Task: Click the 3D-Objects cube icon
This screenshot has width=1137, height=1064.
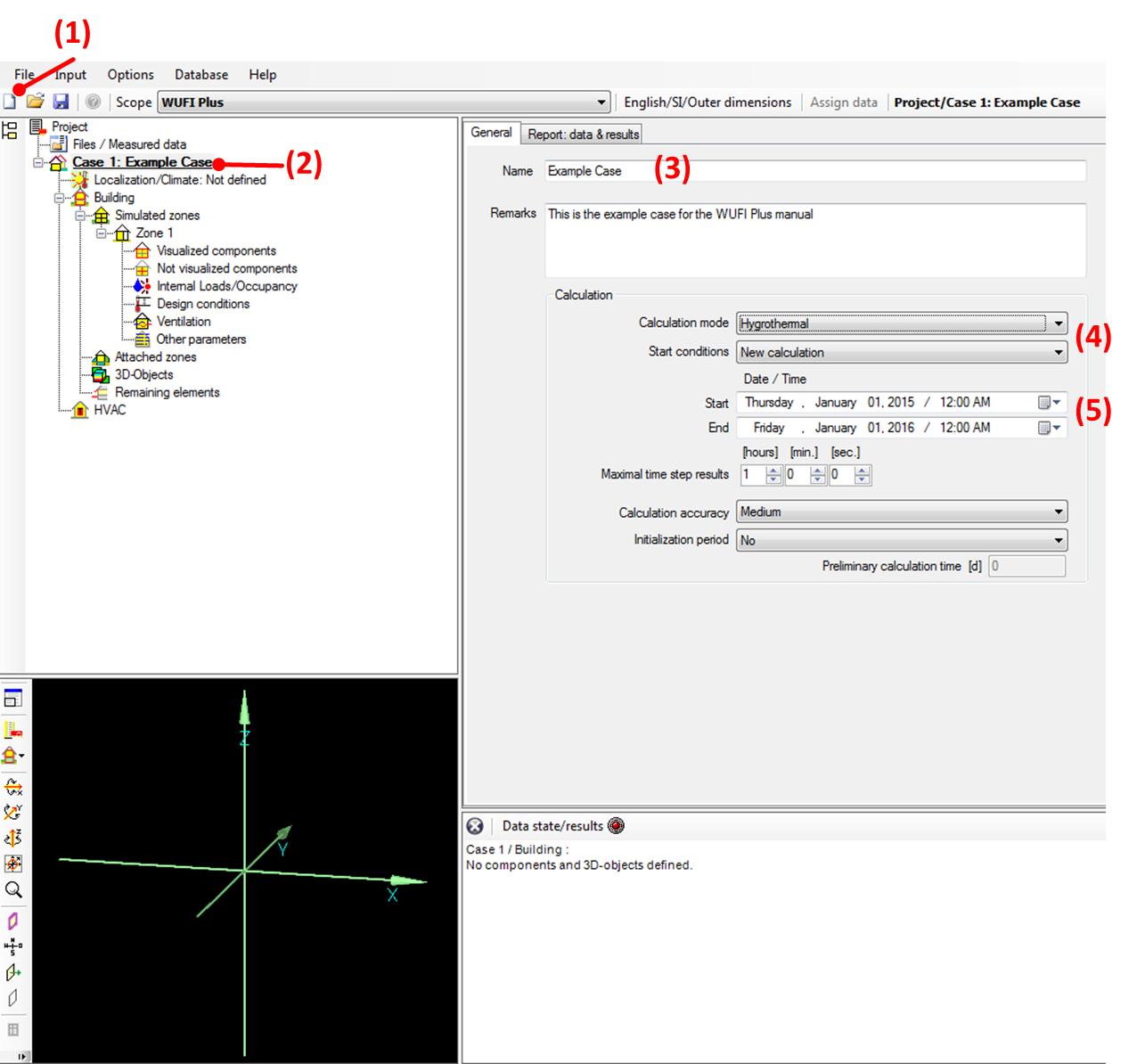Action: pyautogui.click(x=101, y=375)
